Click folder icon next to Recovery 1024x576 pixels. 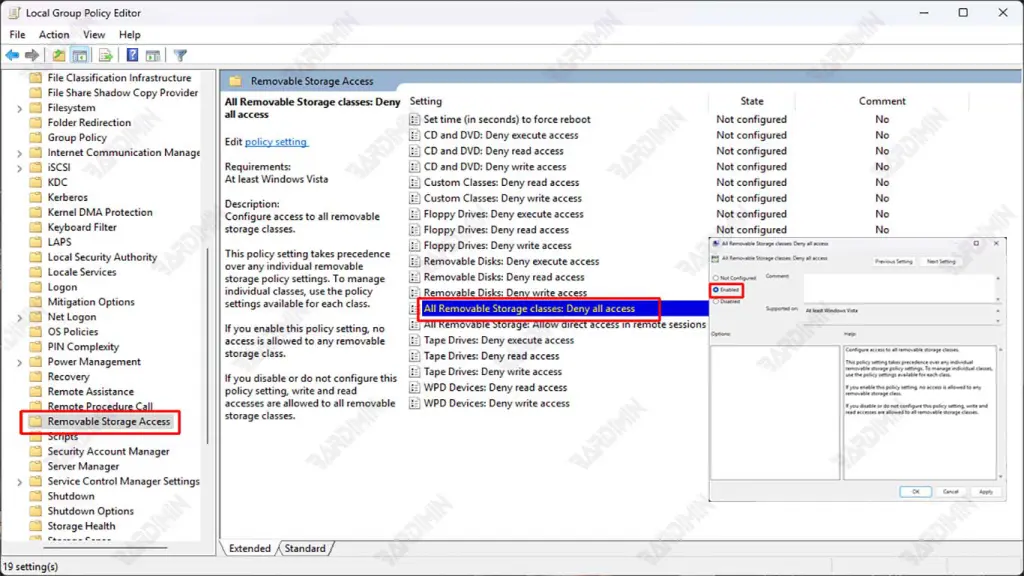pyautogui.click(x=36, y=377)
